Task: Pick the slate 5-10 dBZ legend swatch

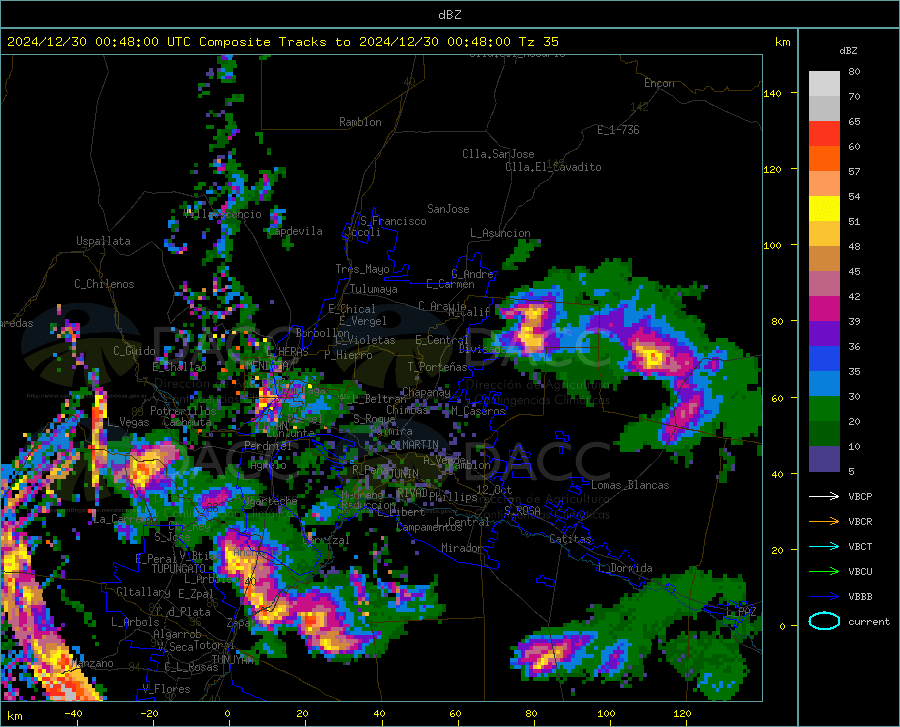Action: point(824,459)
